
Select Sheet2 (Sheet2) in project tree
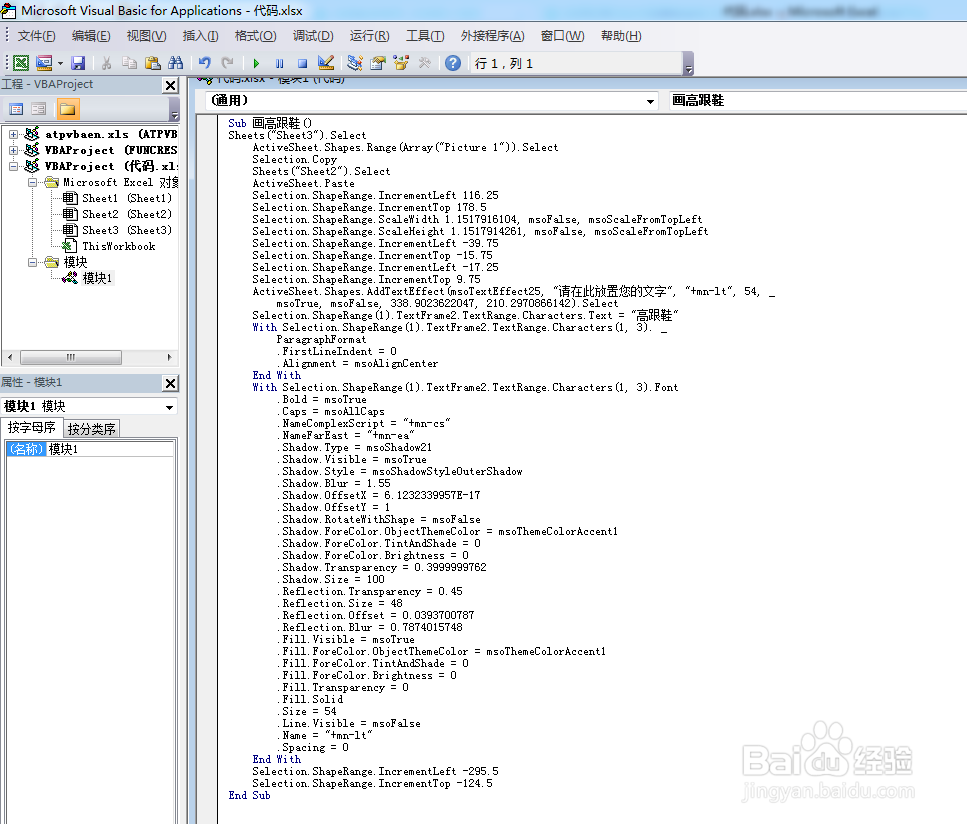pos(126,214)
